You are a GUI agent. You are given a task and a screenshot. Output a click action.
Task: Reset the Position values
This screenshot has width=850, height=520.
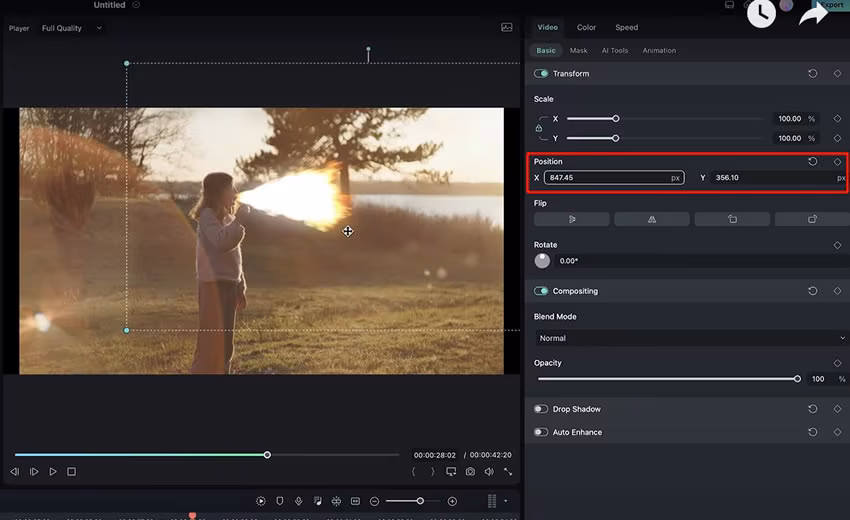pyautogui.click(x=812, y=161)
